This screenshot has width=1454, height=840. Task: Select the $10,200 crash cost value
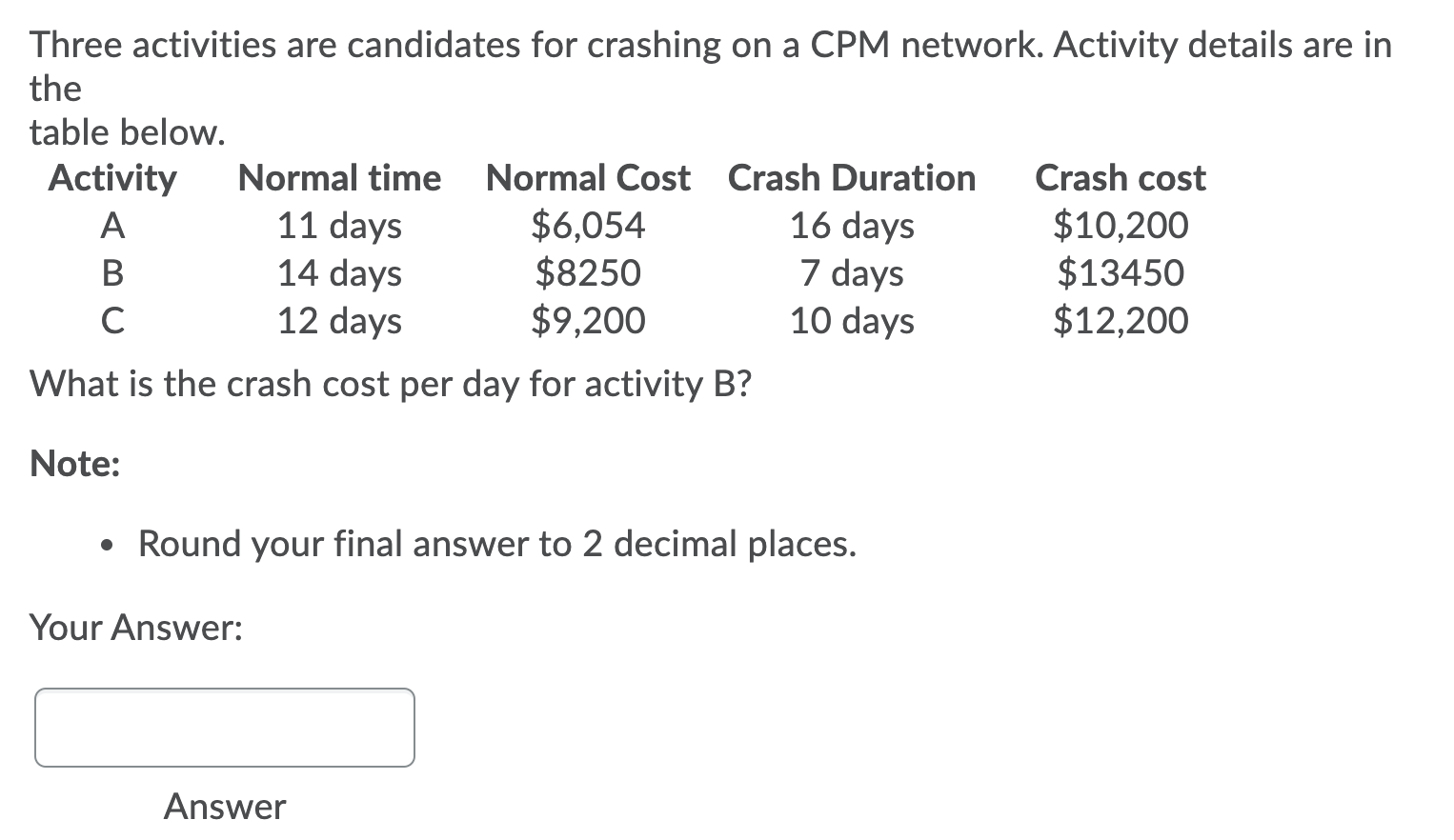coord(1121,226)
